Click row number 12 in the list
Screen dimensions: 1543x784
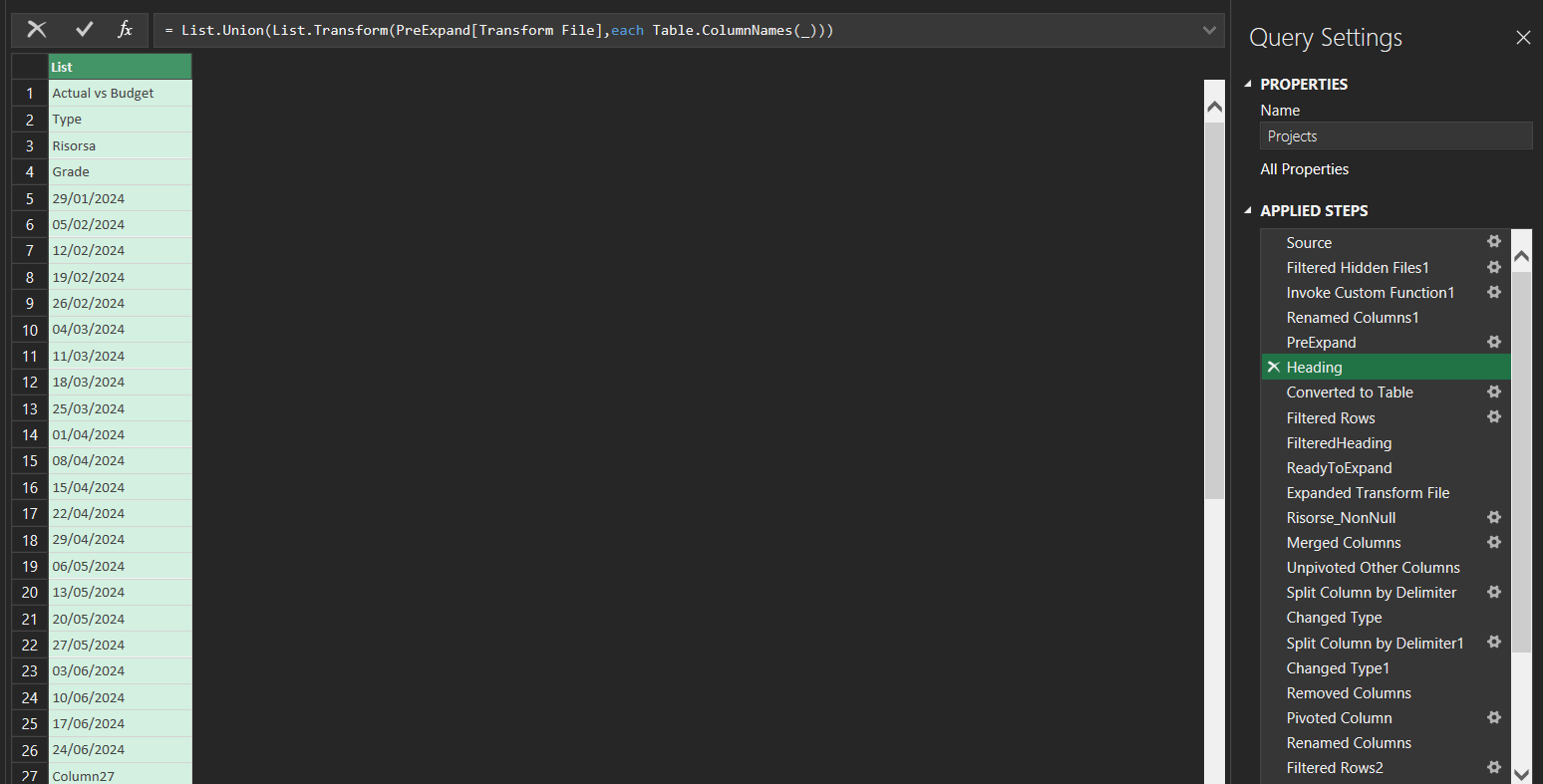(x=30, y=382)
